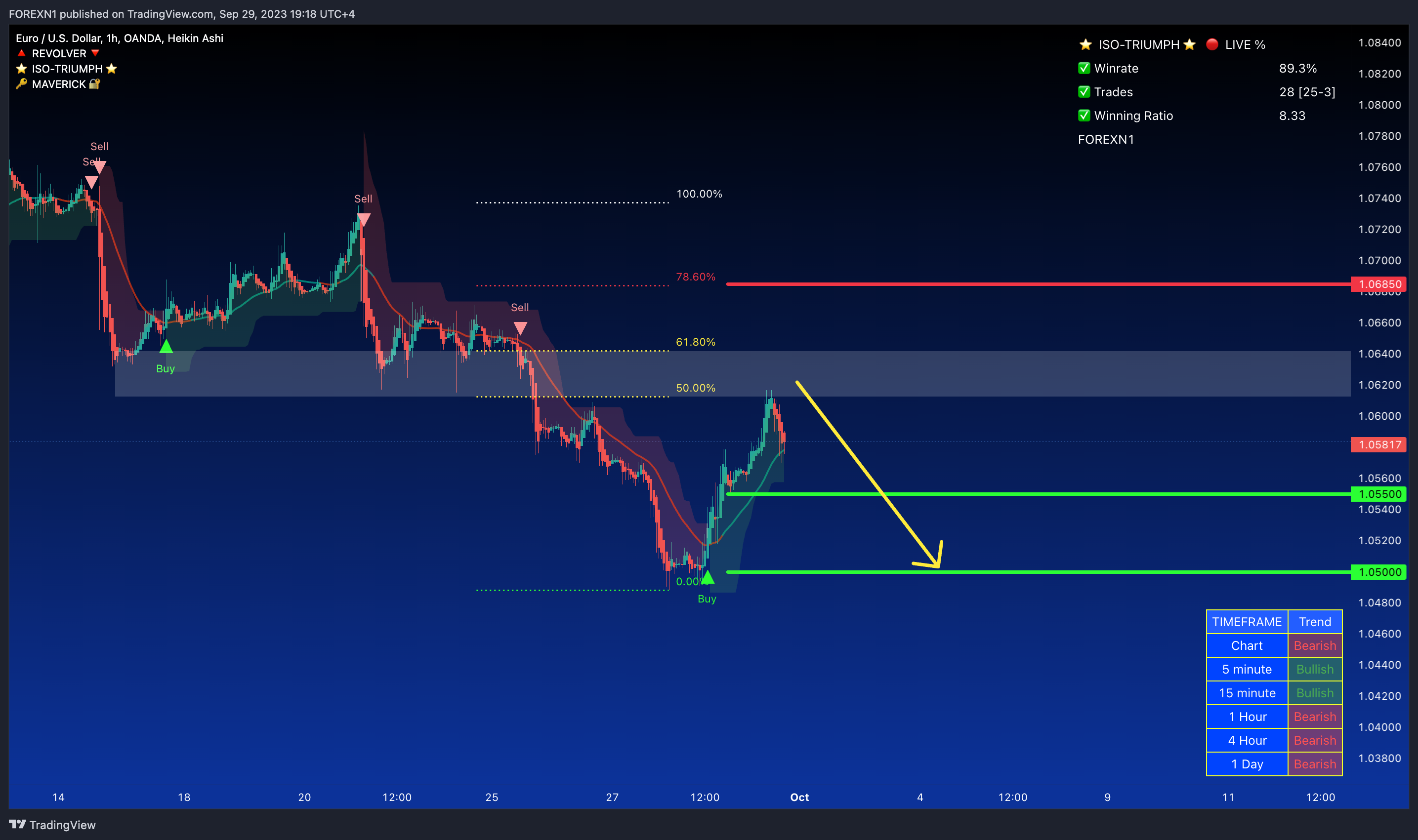Screen dimensions: 1418x840
Task: Click the 1 Hour row Bearish cell
Action: pyautogui.click(x=1315, y=717)
